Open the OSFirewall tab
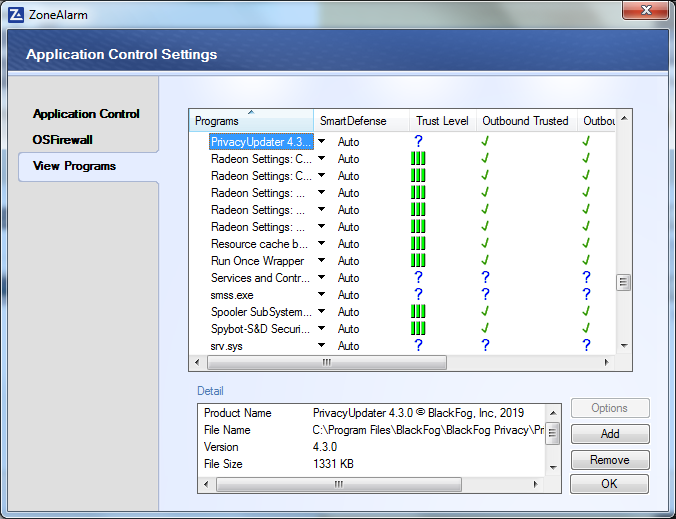The width and height of the screenshot is (676, 519). click(62, 140)
